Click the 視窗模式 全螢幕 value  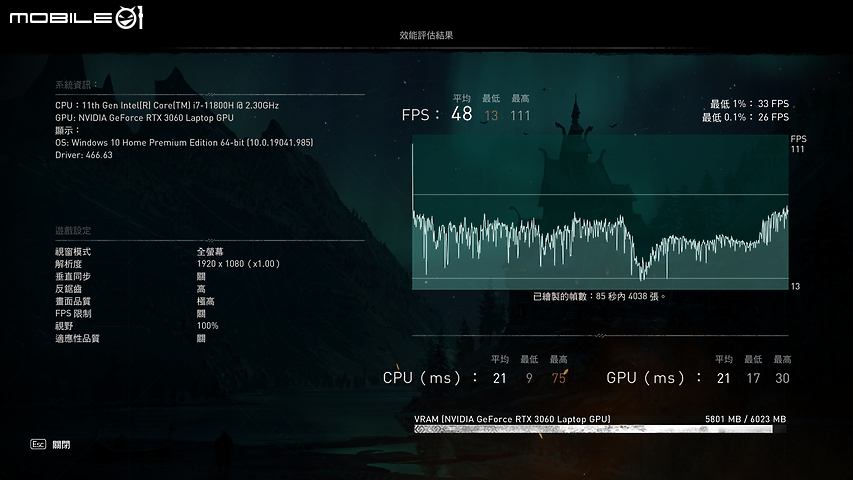point(210,252)
